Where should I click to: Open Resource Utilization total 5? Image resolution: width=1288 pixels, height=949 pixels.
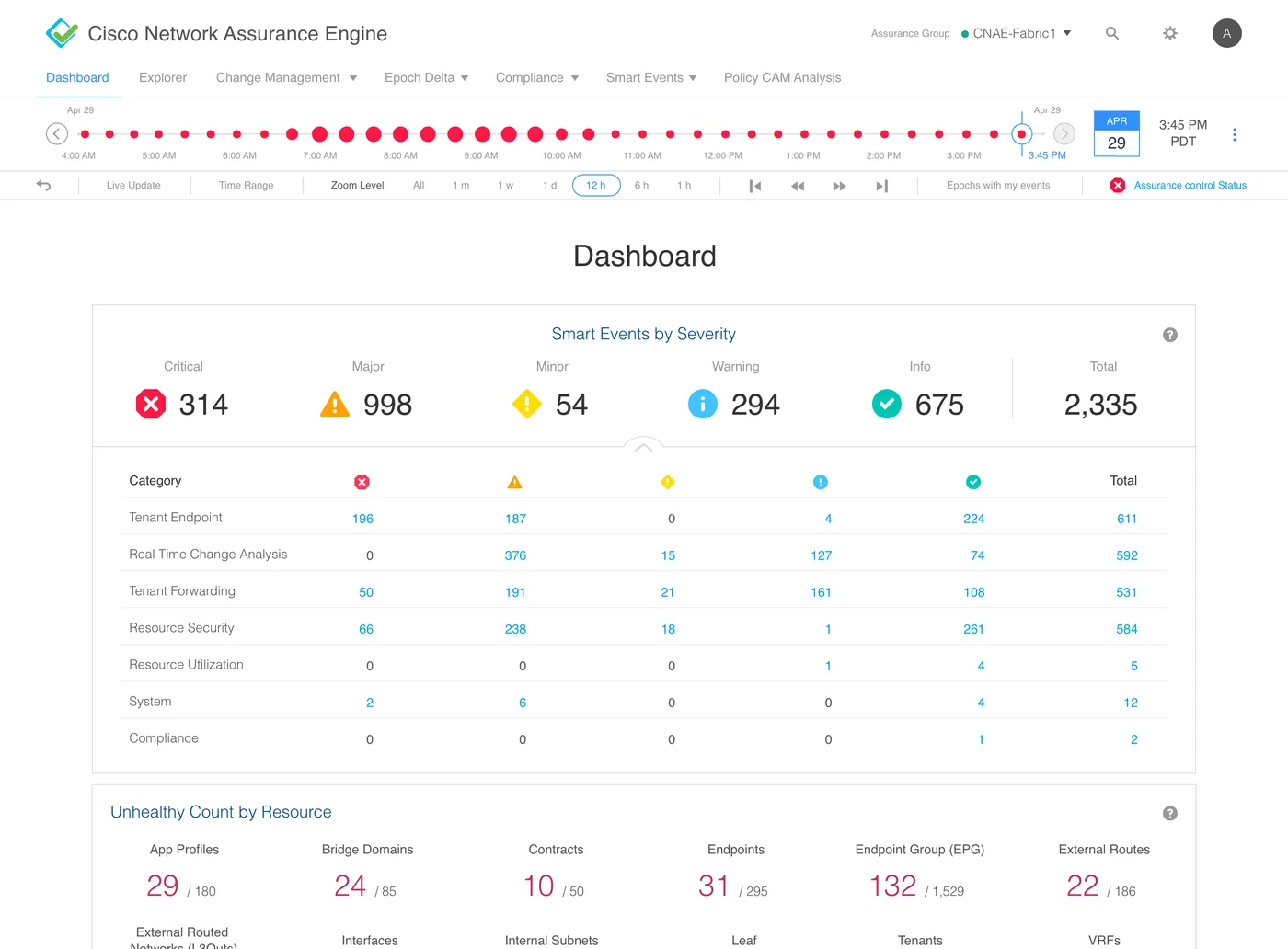[x=1133, y=666]
